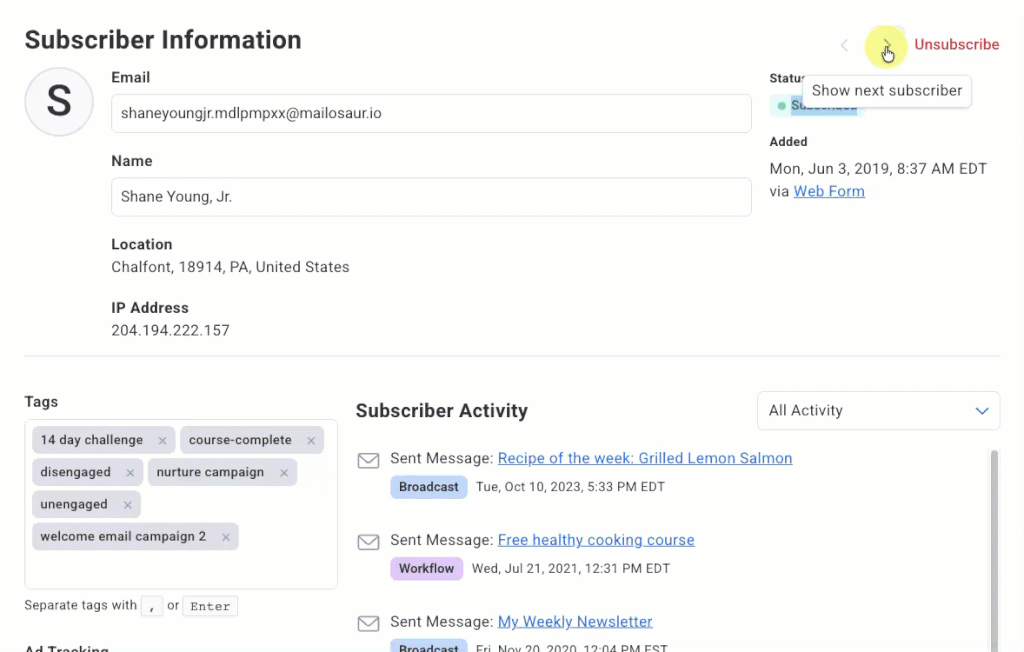Open the All Activity filter dropdown

point(878,410)
